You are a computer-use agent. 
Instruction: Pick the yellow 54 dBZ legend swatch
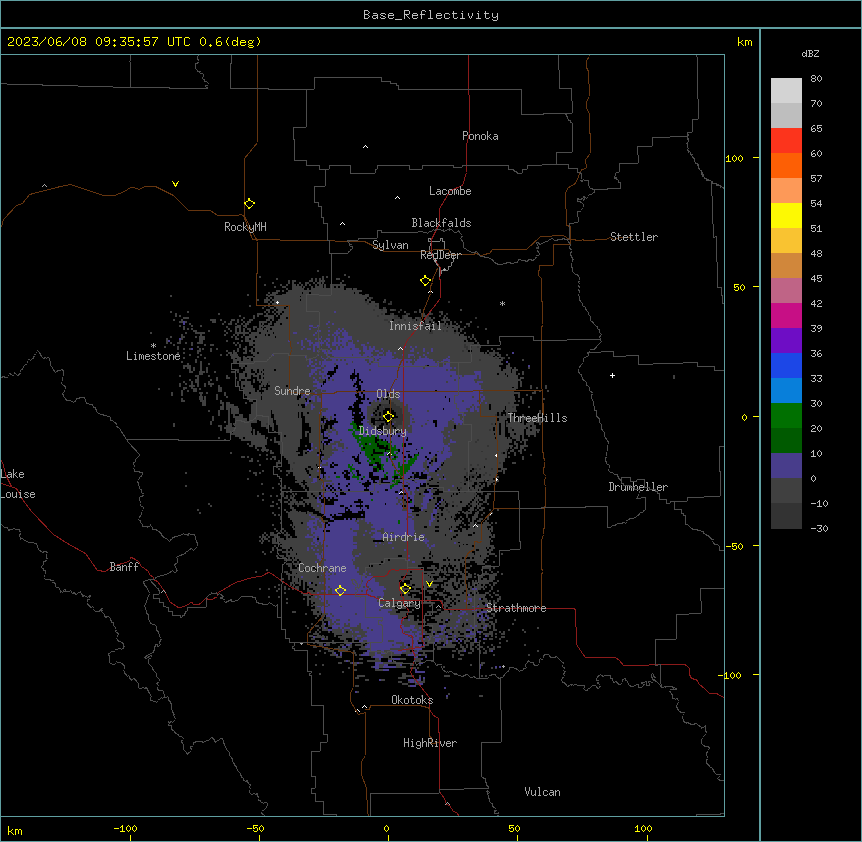coord(786,215)
